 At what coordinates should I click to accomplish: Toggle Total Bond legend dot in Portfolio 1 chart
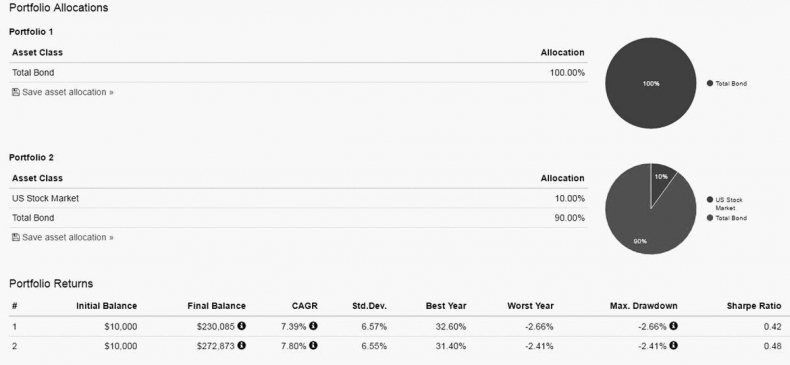click(x=710, y=84)
